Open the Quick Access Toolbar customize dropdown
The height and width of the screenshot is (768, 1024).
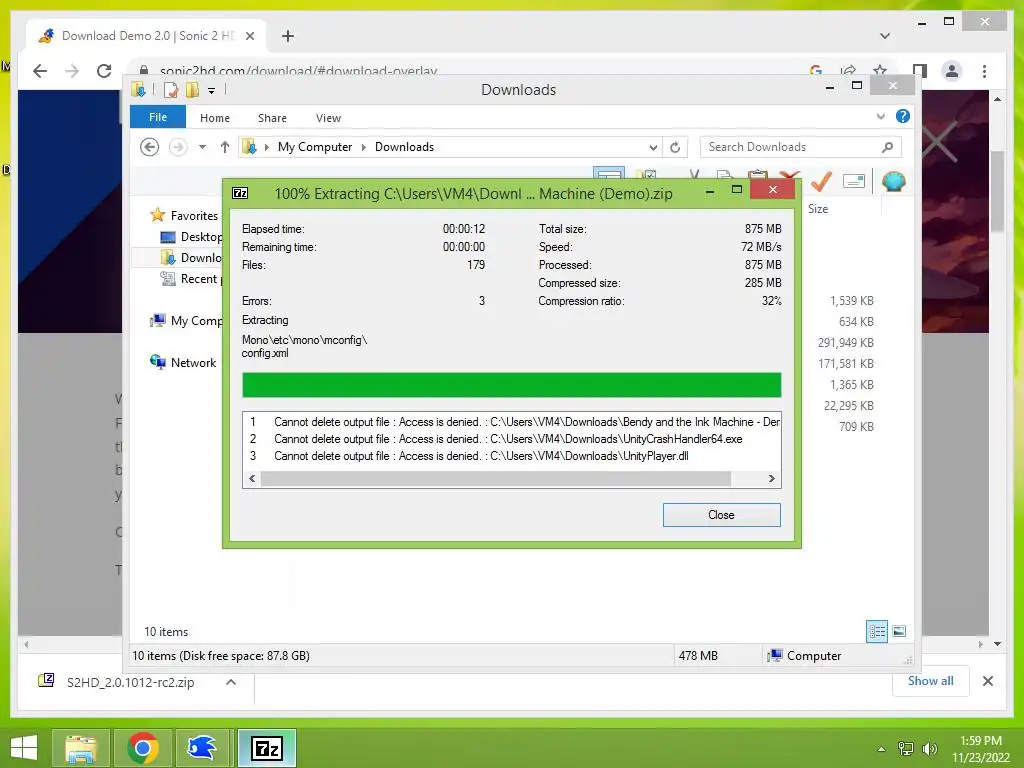tap(212, 91)
